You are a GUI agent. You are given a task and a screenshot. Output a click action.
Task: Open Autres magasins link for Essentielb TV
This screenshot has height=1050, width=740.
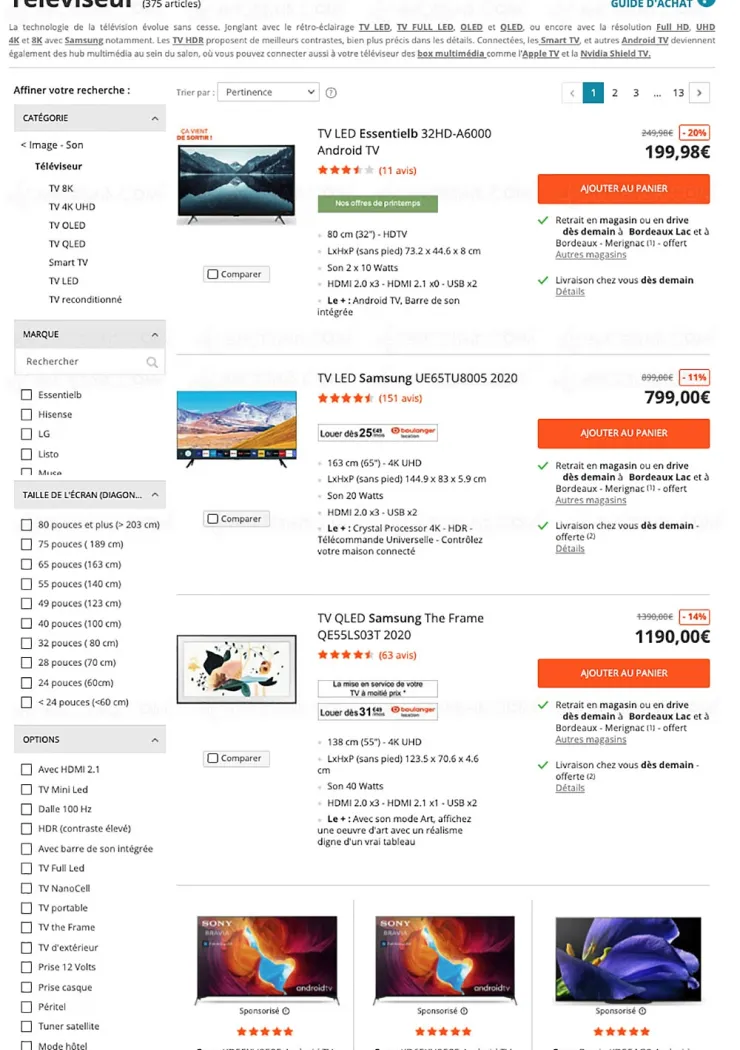pos(590,255)
